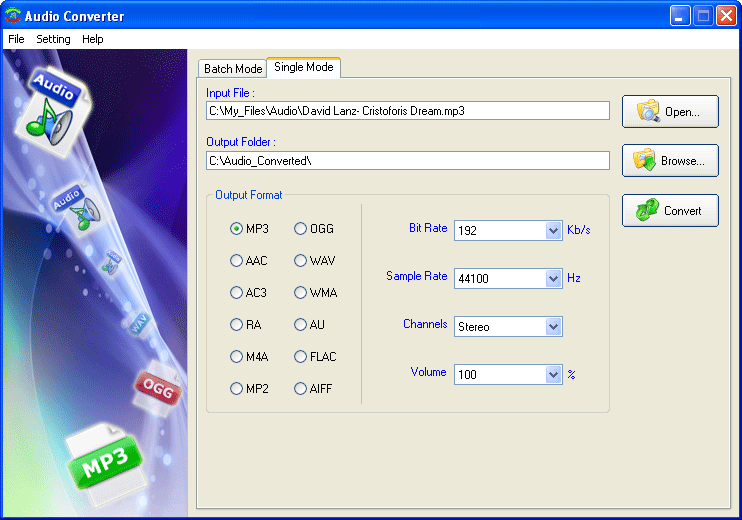Click the 'Input File :' label
This screenshot has width=742, height=520.
230,93
